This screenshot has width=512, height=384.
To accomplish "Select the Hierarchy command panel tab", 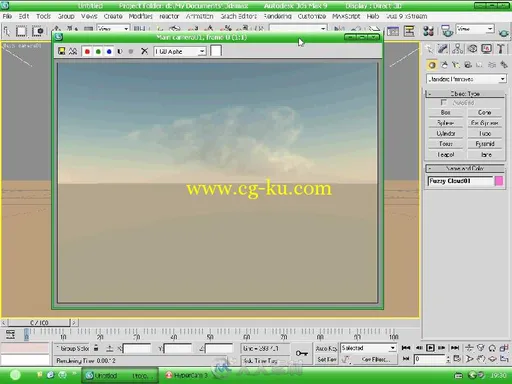I will [x=458, y=49].
